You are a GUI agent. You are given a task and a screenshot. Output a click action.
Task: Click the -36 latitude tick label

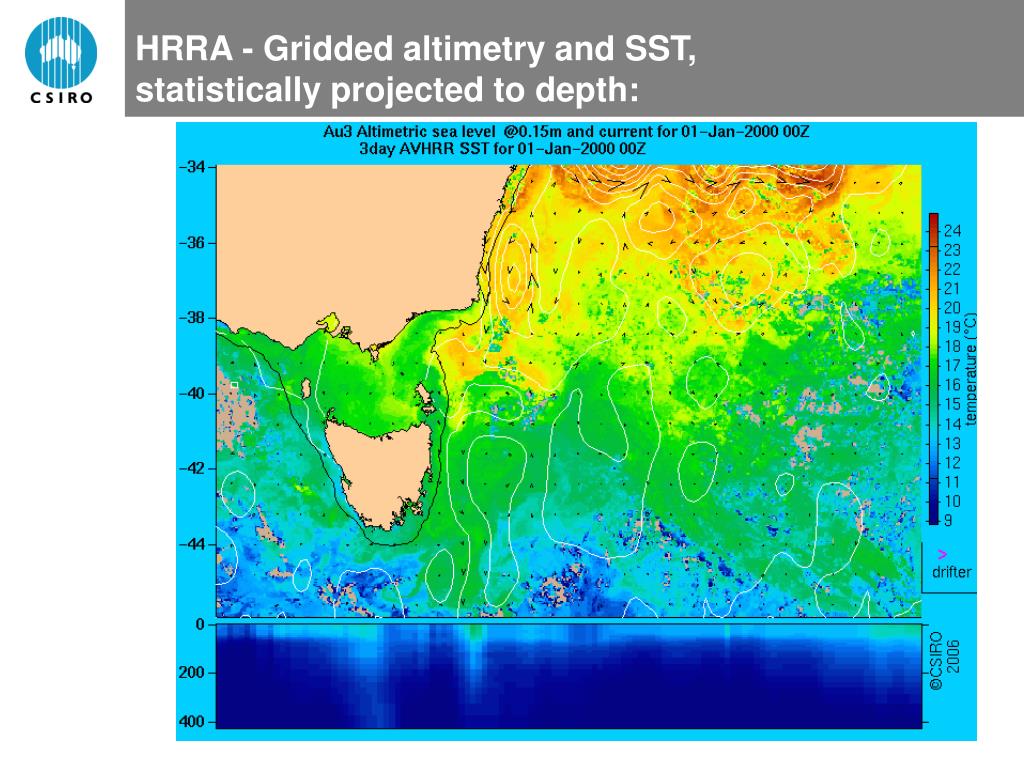click(192, 243)
